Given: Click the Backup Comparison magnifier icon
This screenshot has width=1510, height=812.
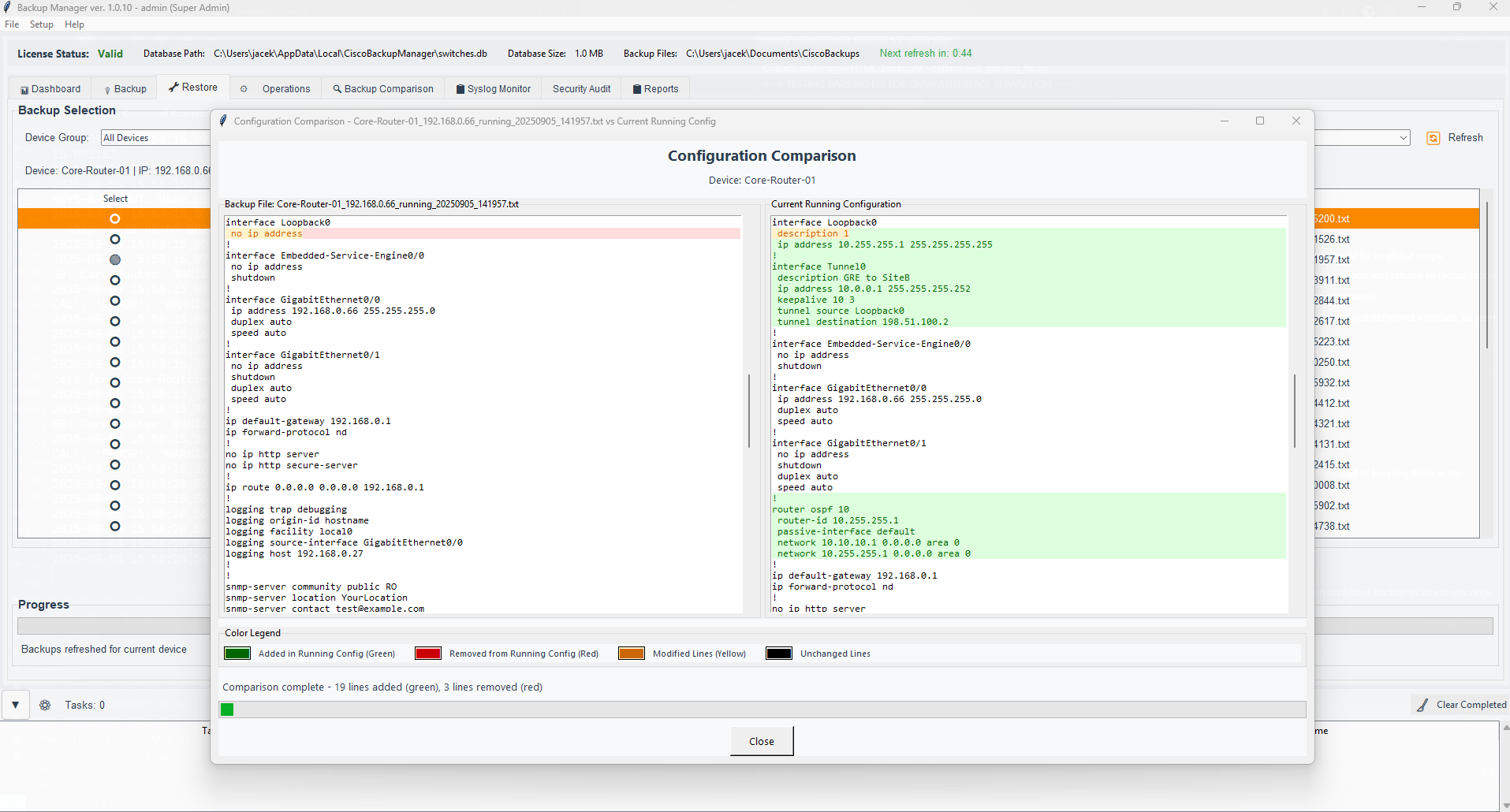Looking at the screenshot, I should point(337,89).
